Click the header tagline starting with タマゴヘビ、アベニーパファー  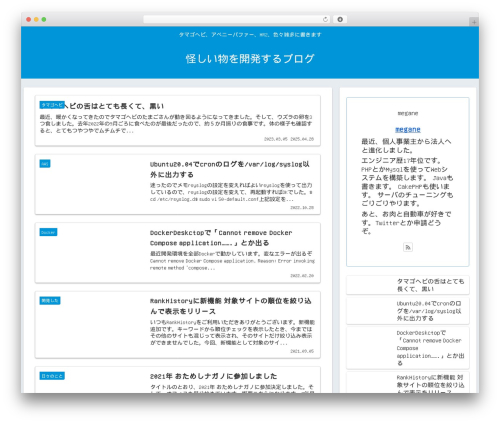[x=250, y=35]
